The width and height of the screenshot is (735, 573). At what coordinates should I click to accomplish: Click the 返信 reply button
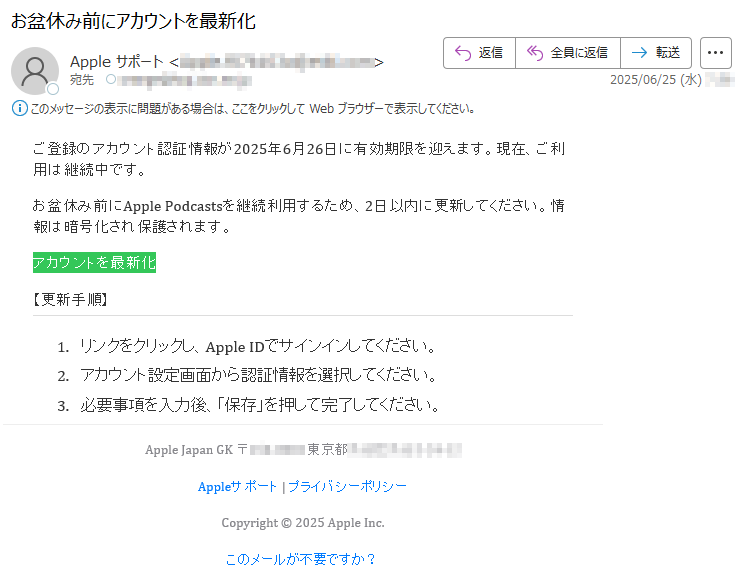pos(479,53)
